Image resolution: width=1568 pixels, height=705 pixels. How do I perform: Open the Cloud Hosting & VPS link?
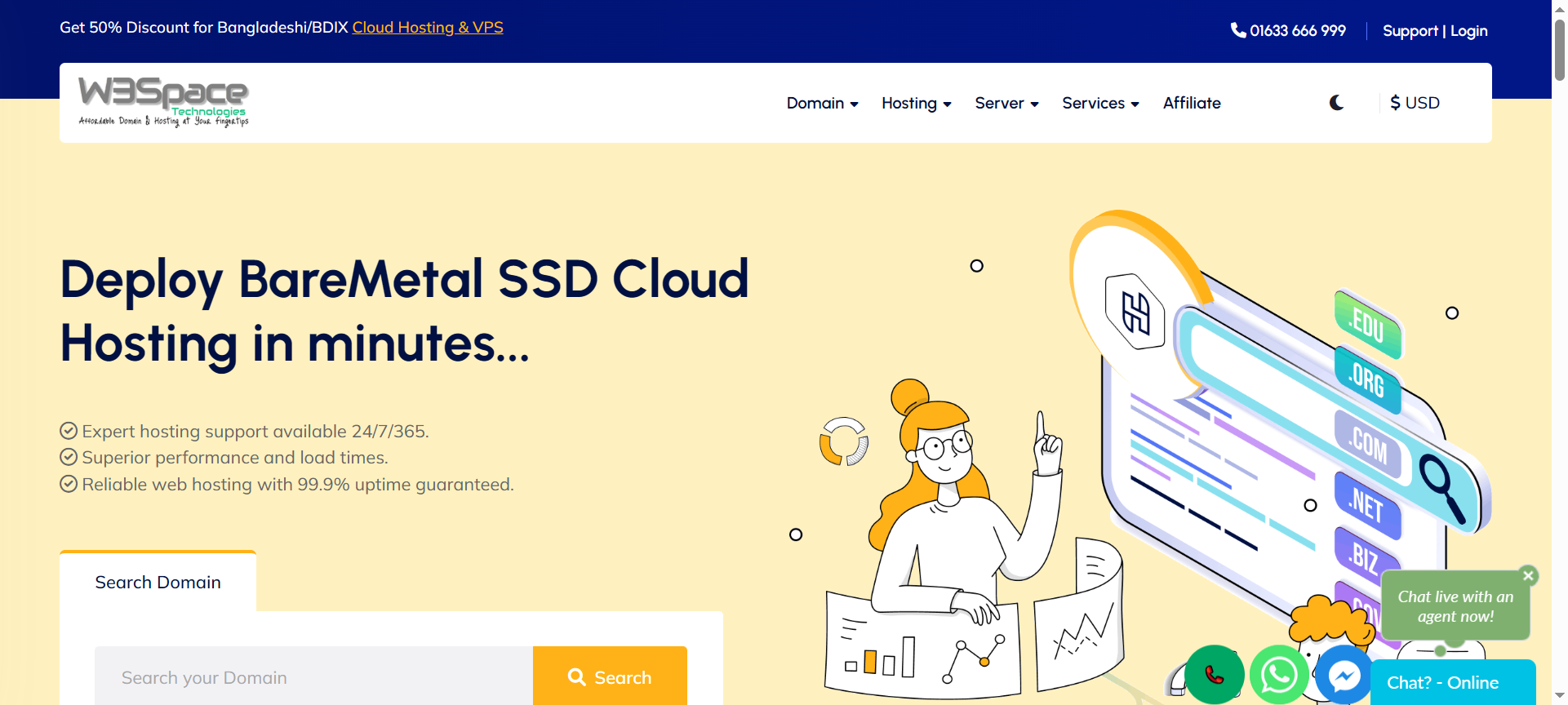click(428, 28)
